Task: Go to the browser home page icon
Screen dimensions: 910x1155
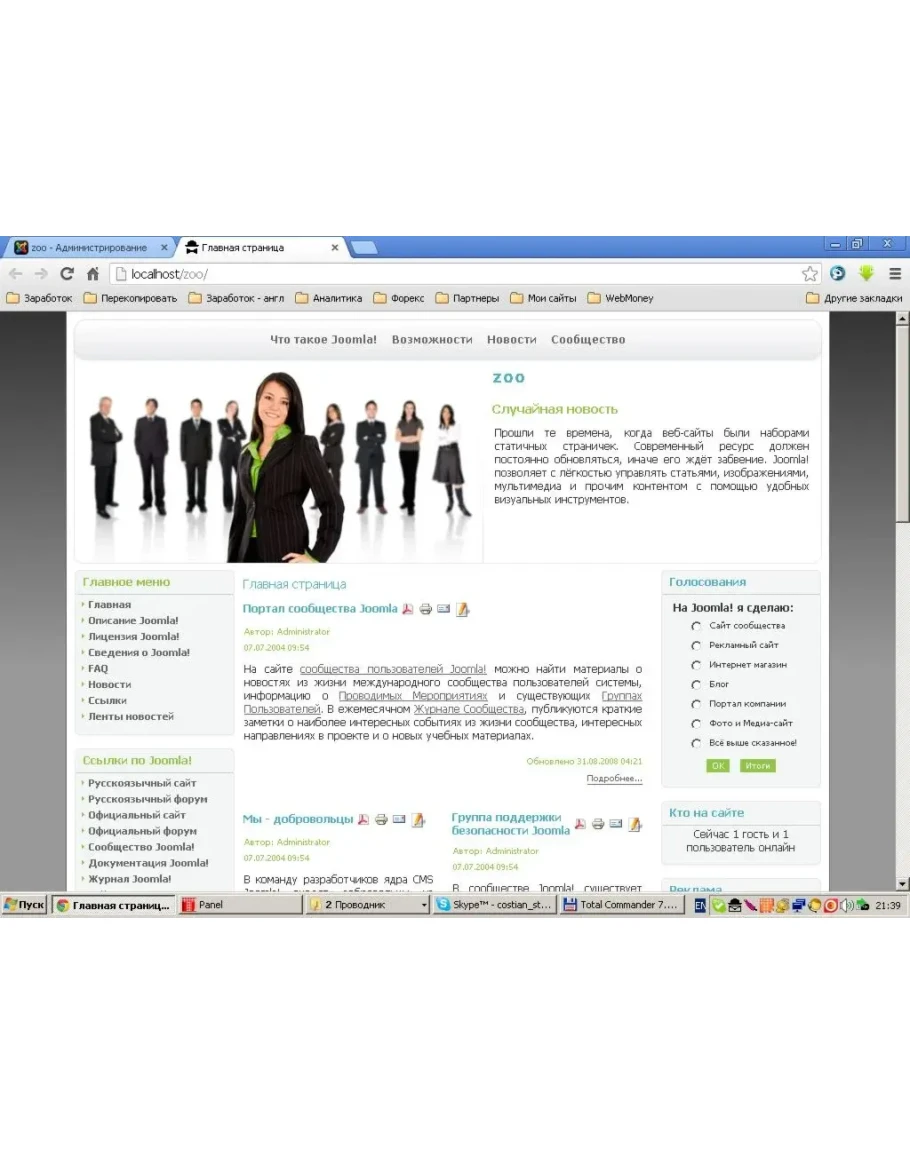Action: tap(92, 274)
